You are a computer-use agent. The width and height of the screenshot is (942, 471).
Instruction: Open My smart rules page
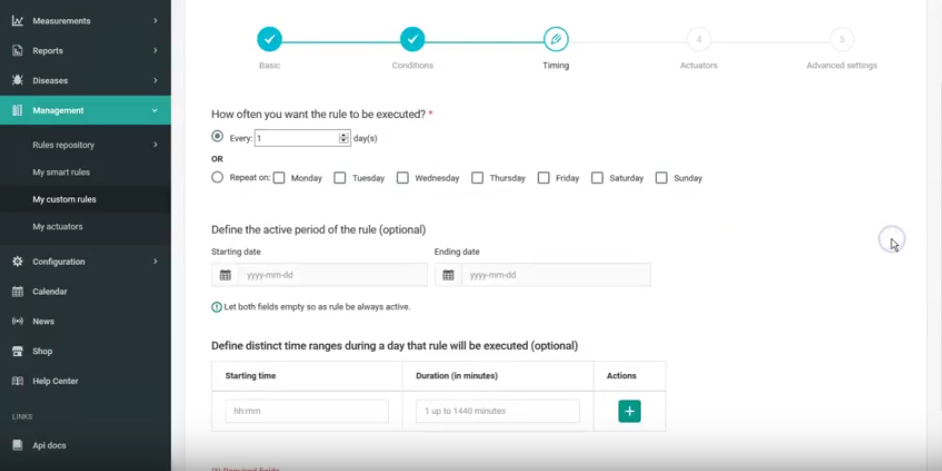(61, 172)
